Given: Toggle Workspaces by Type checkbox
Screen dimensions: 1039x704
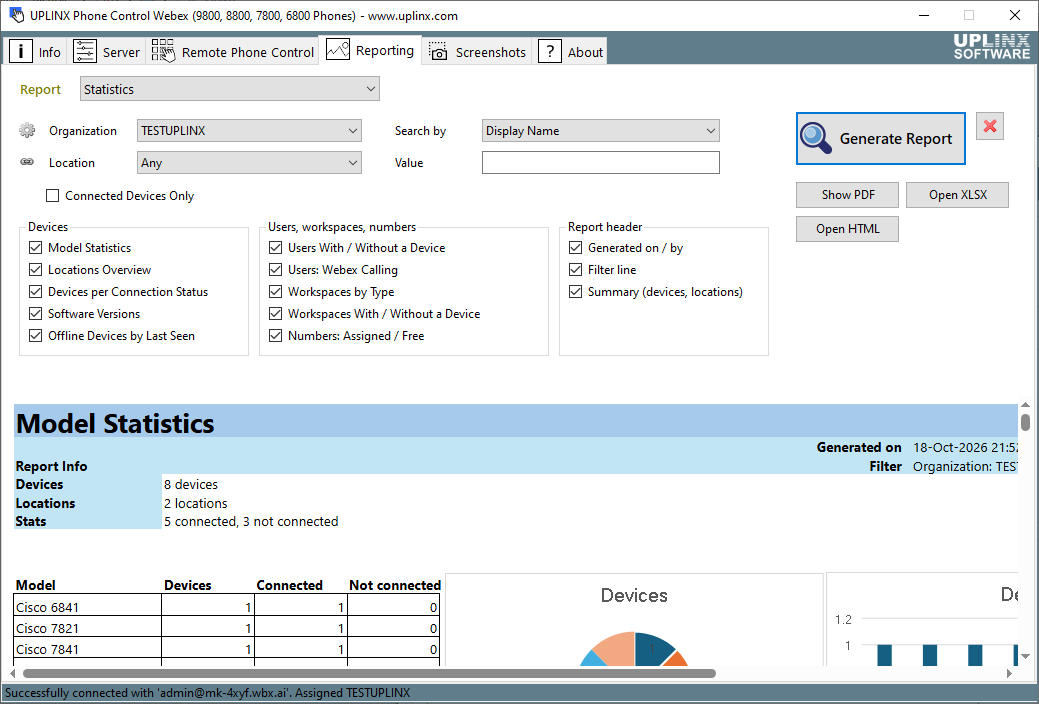Looking at the screenshot, I should pos(276,292).
